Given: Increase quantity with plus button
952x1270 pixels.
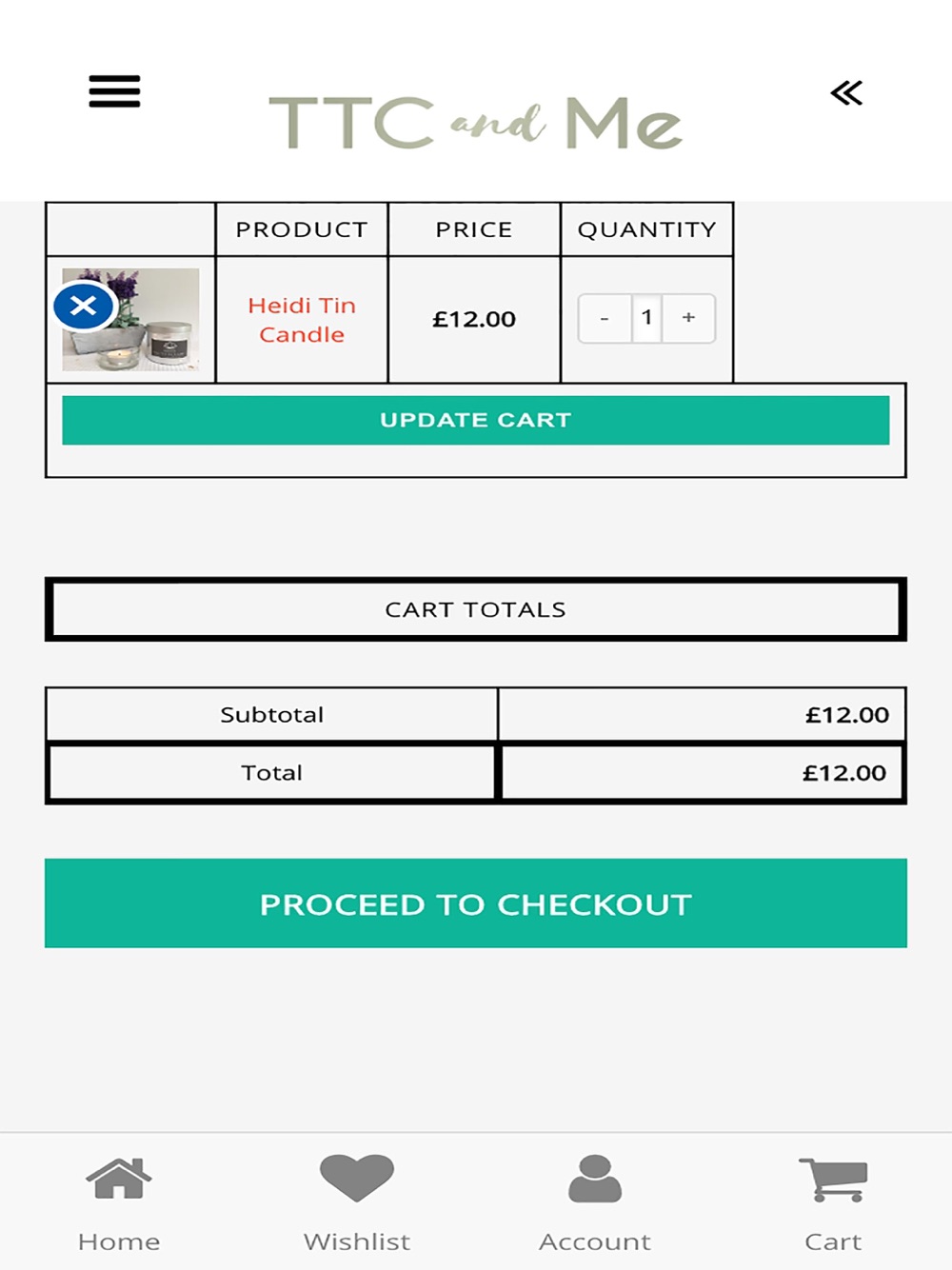Looking at the screenshot, I should coord(688,318).
